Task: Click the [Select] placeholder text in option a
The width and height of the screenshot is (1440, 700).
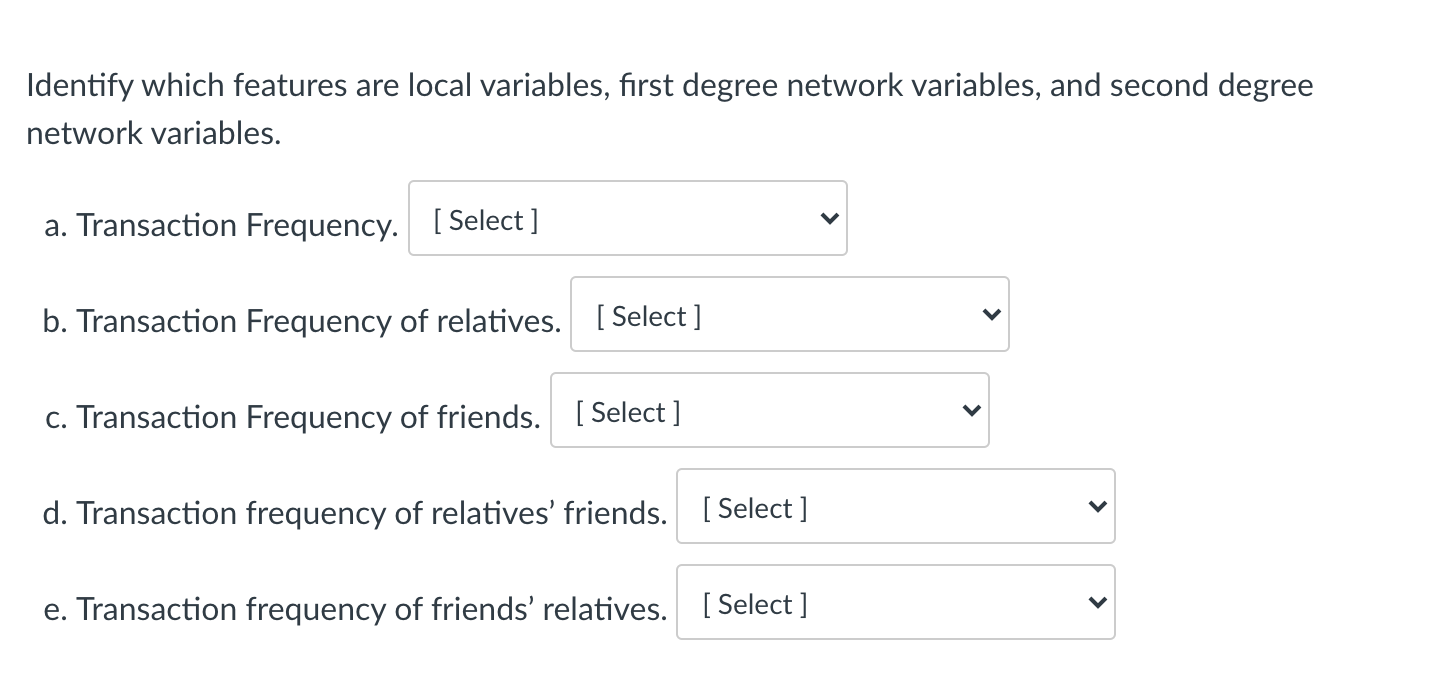Action: coord(485,220)
